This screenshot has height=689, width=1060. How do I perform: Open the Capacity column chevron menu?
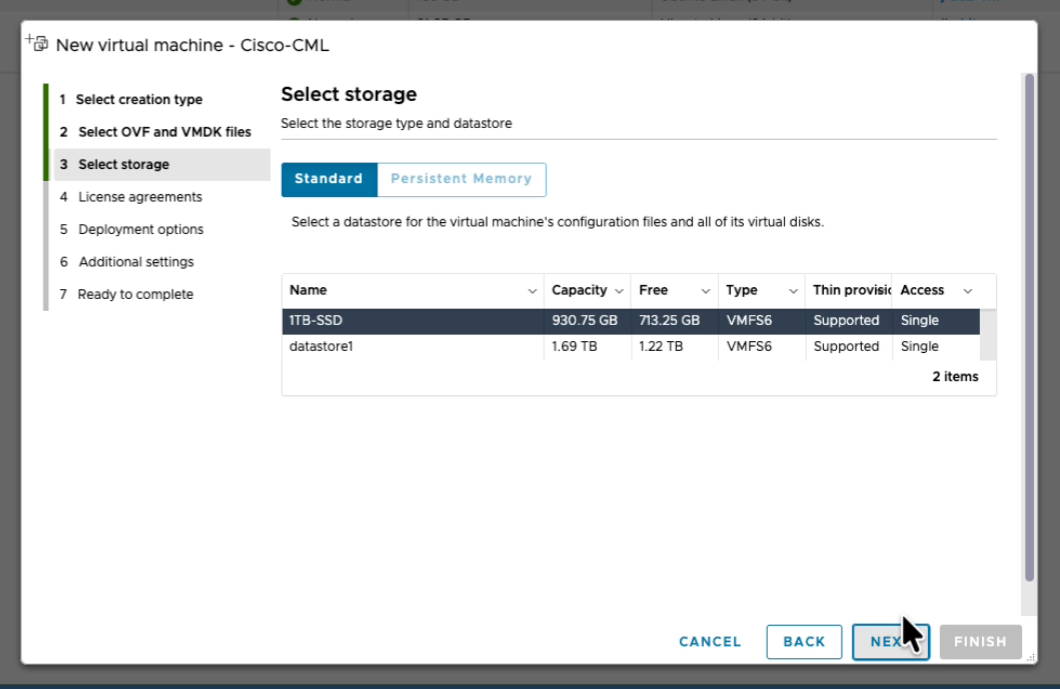click(x=619, y=291)
